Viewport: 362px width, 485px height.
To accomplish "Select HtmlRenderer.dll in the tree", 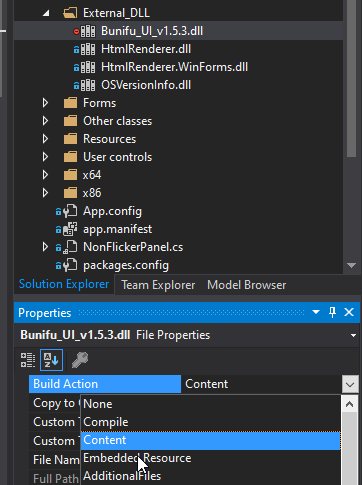I will coord(146,49).
